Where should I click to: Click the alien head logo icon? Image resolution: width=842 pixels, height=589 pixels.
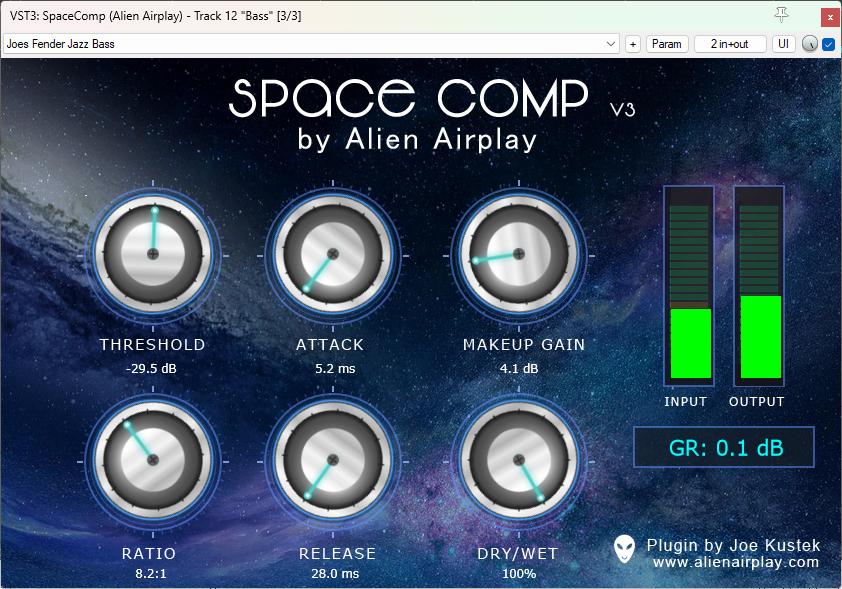coord(624,548)
